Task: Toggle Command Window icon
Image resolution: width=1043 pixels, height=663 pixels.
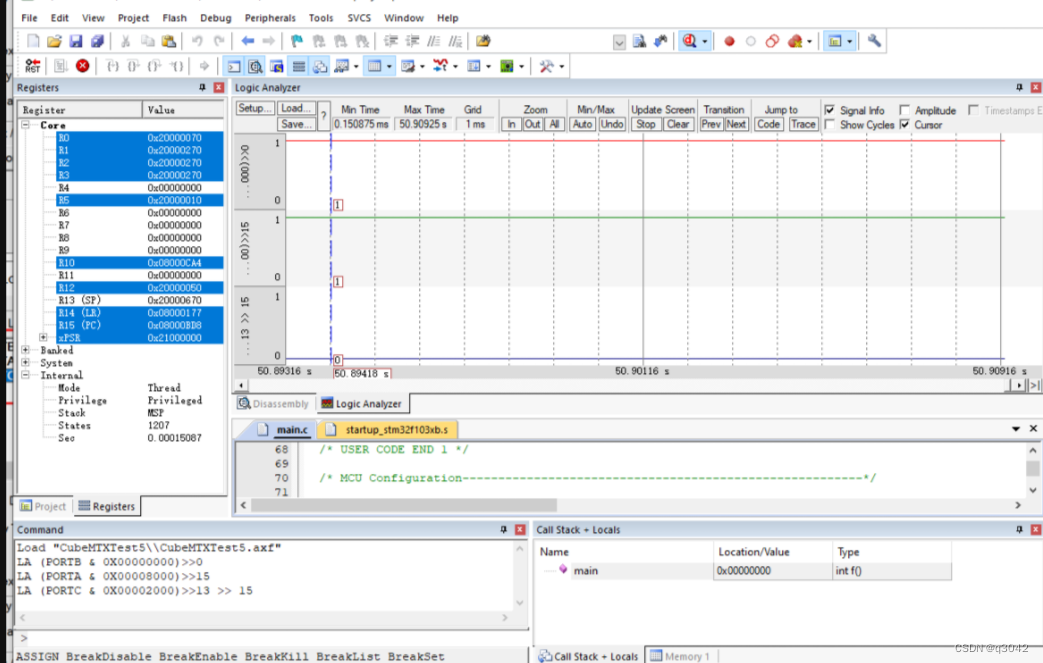Action: pos(234,66)
